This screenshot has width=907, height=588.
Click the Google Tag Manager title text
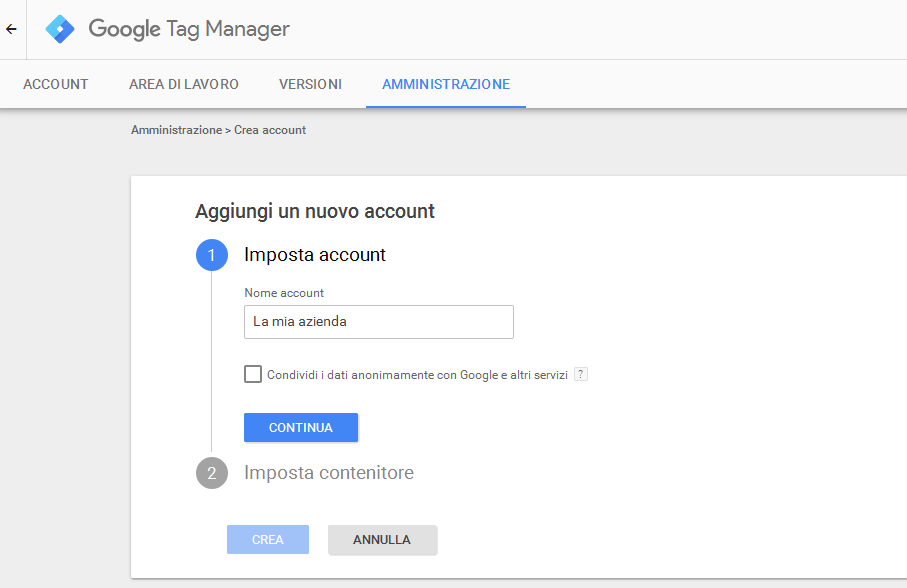189,29
